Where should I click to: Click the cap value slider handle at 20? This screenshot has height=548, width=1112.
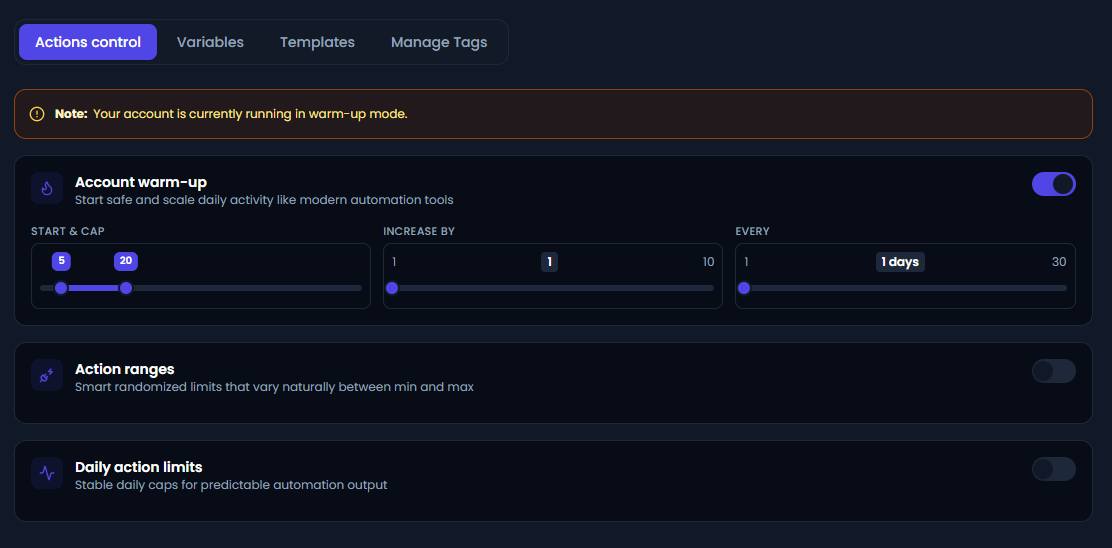tap(126, 288)
